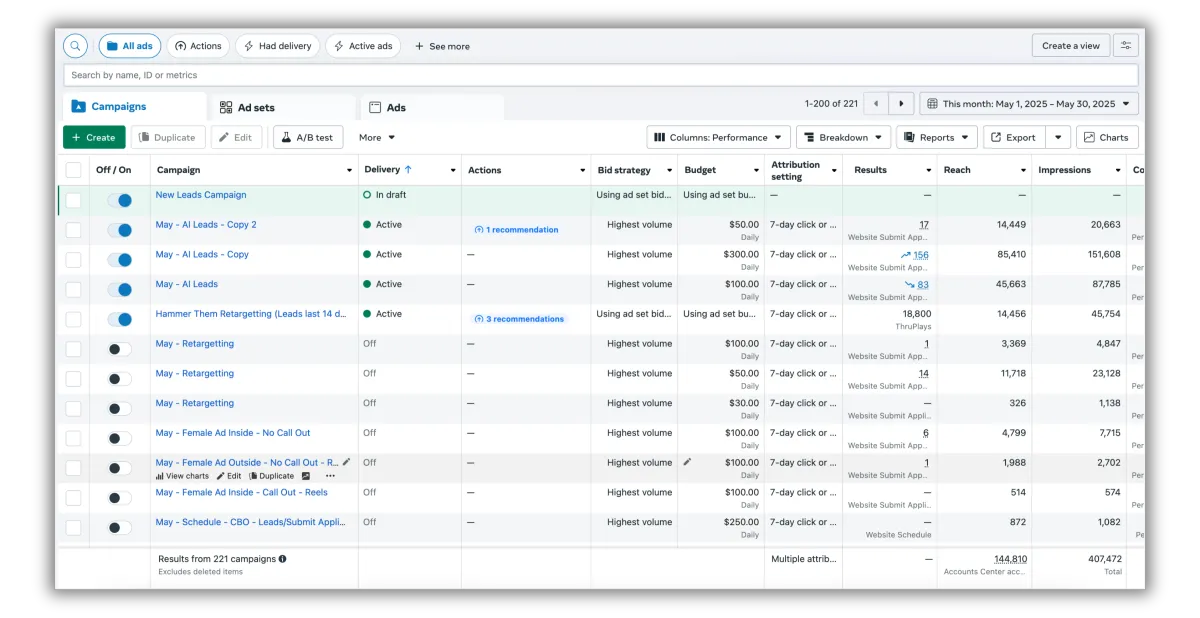Check the select-all campaigns header checkbox
Viewport: 1200px width, 618px height.
[74, 170]
